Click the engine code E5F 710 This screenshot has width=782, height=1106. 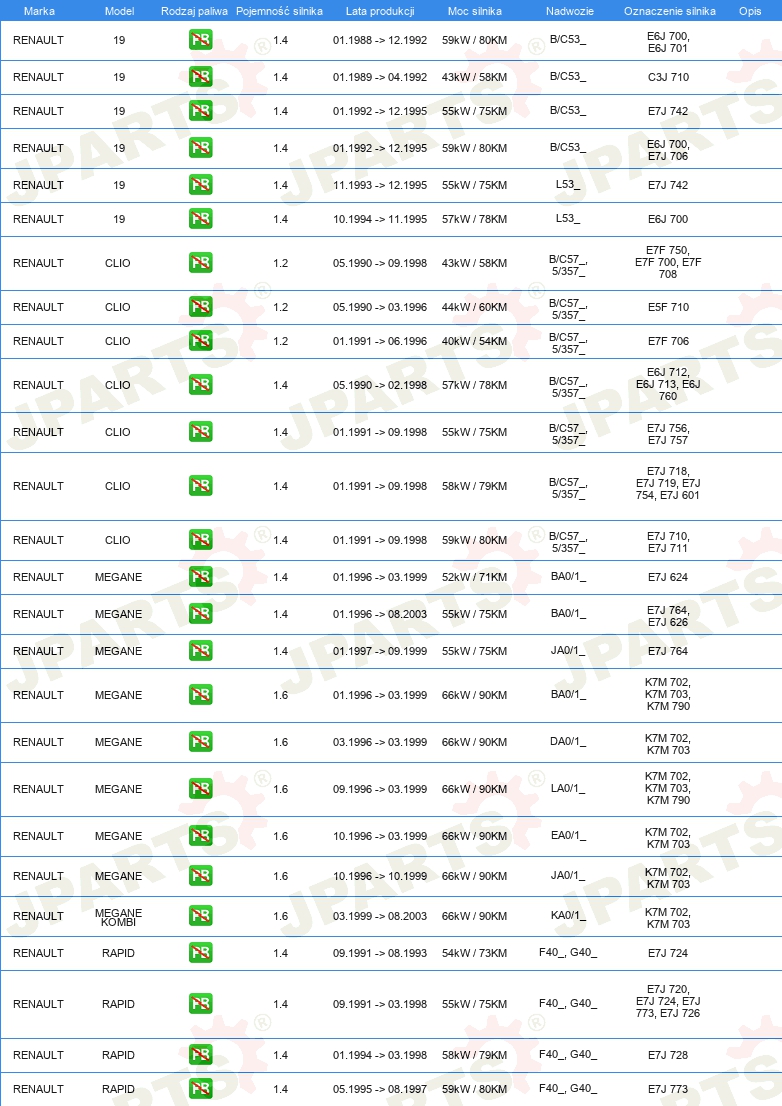668,307
